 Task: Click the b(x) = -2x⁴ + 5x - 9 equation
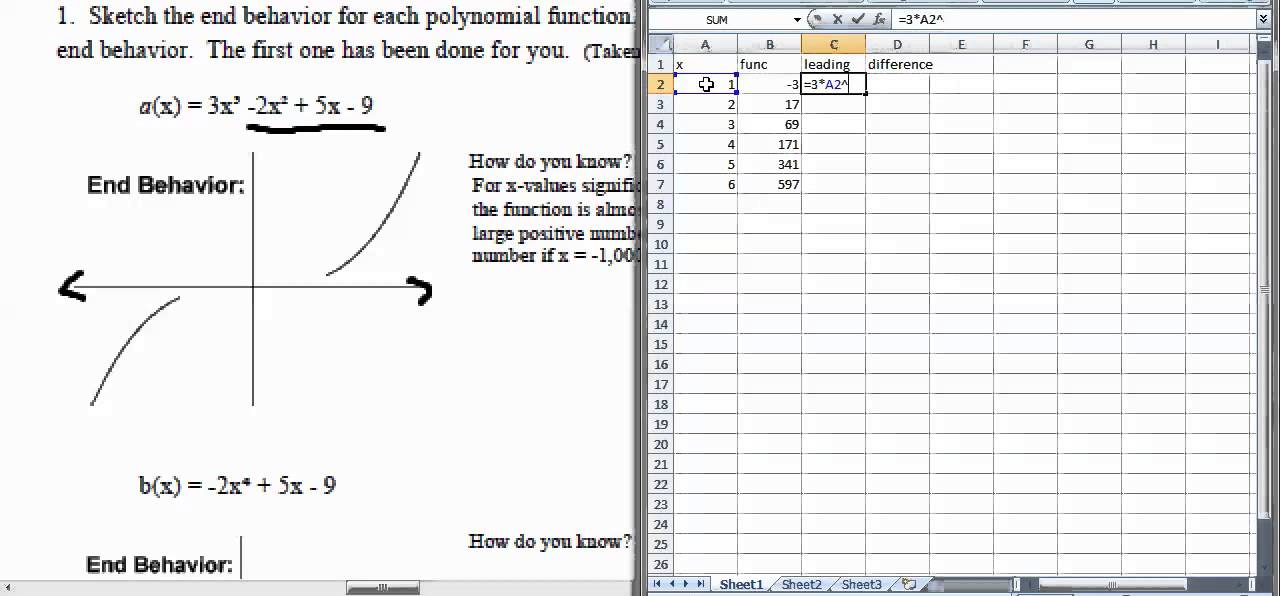(x=237, y=486)
